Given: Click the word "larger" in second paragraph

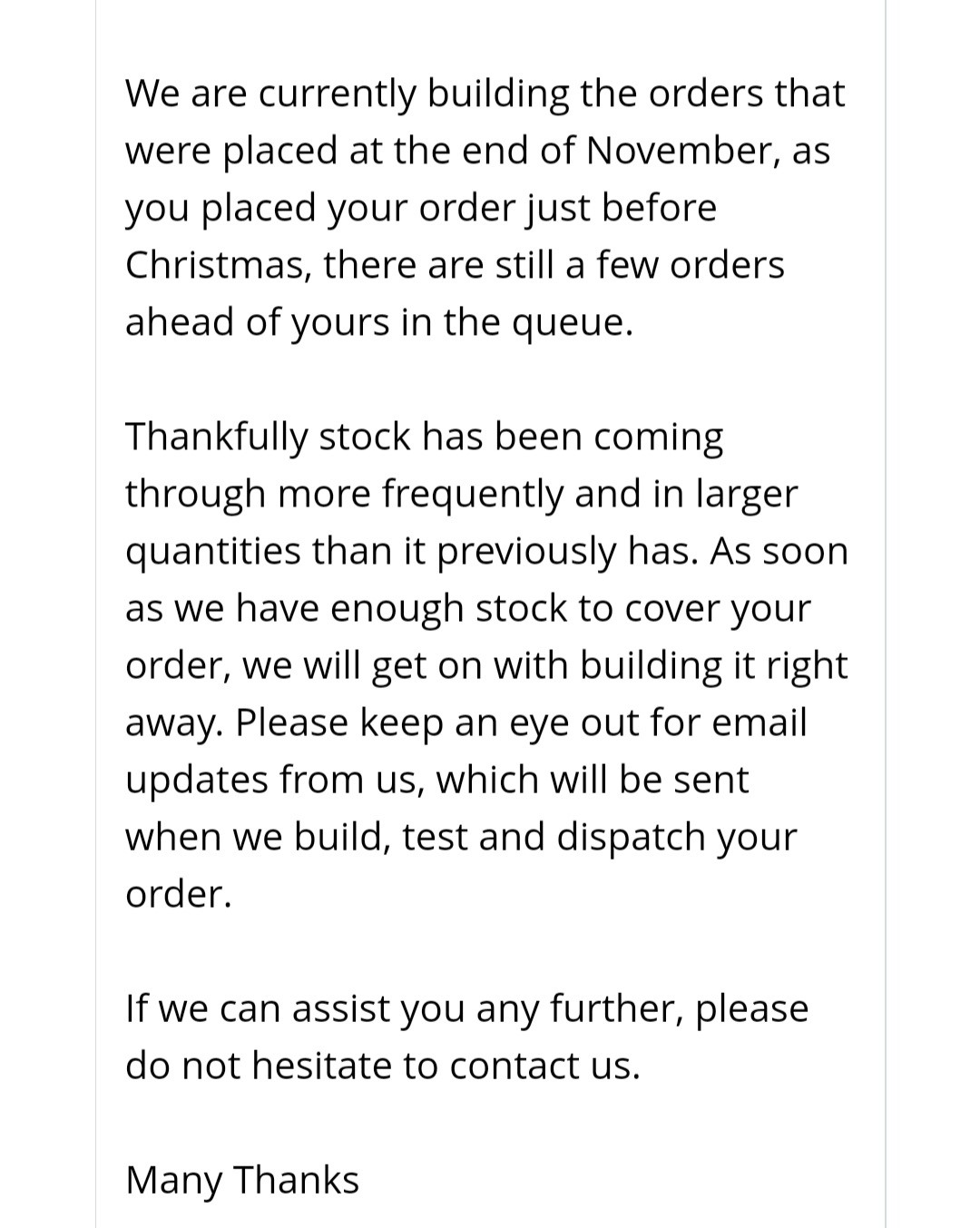Looking at the screenshot, I should click(746, 496).
